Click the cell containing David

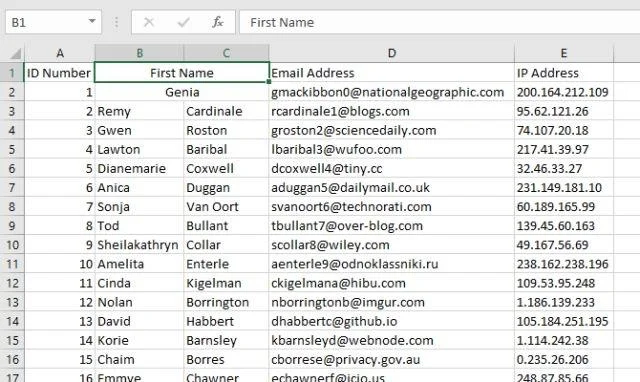point(139,321)
